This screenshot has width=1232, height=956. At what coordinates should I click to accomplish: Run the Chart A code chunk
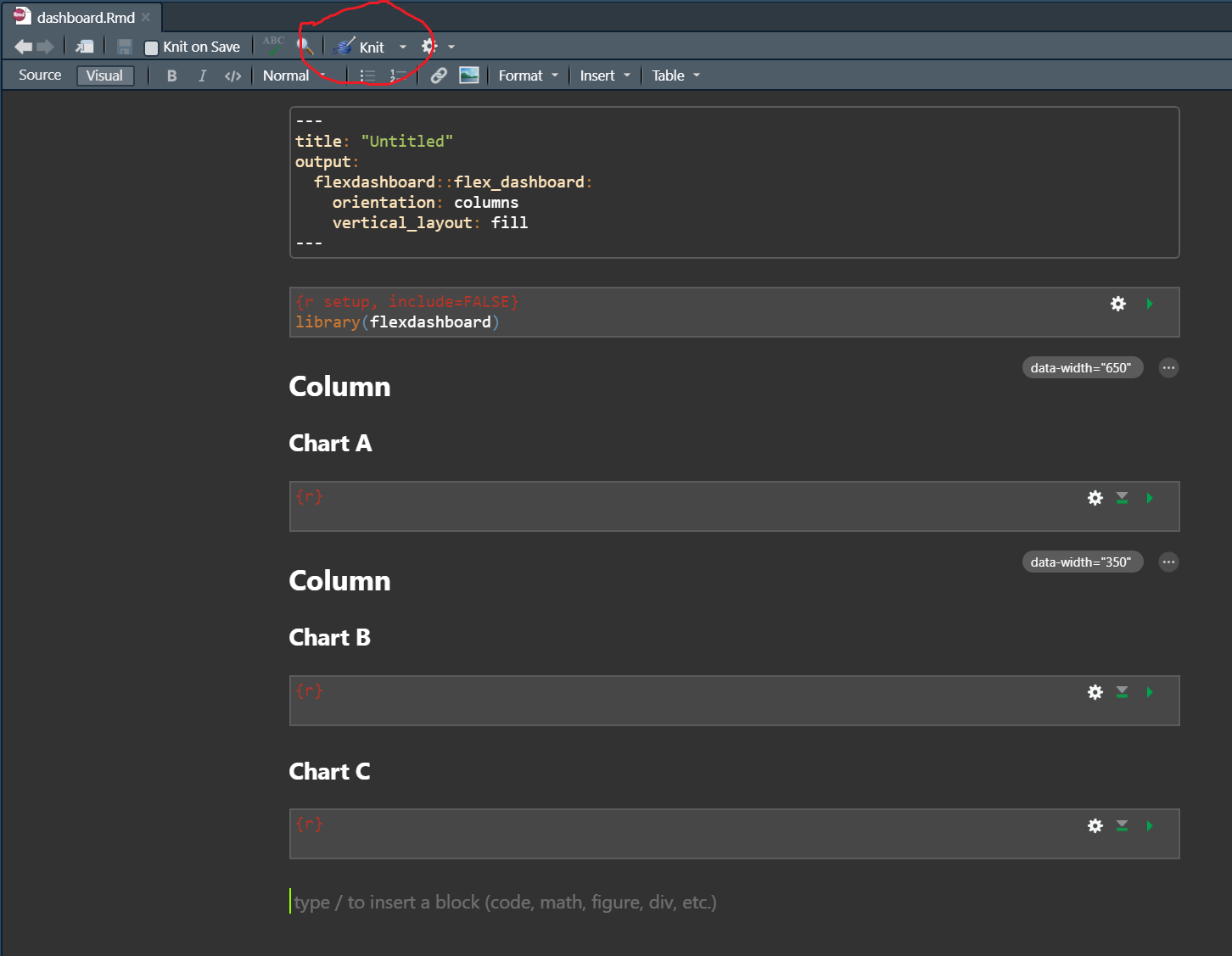(1150, 498)
